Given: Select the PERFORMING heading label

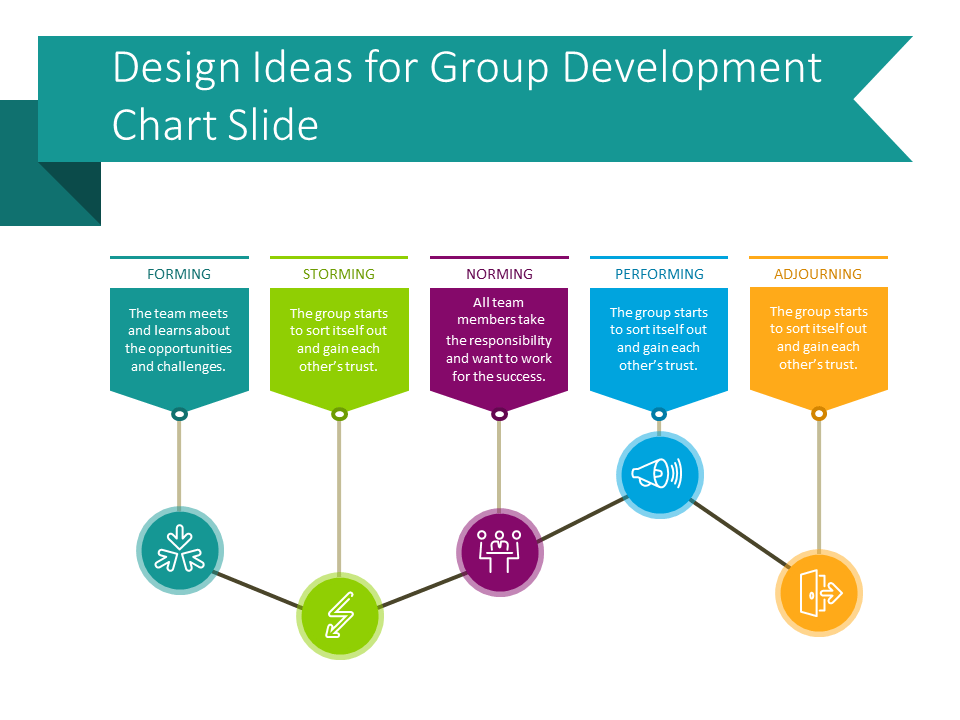Looking at the screenshot, I should tap(659, 274).
